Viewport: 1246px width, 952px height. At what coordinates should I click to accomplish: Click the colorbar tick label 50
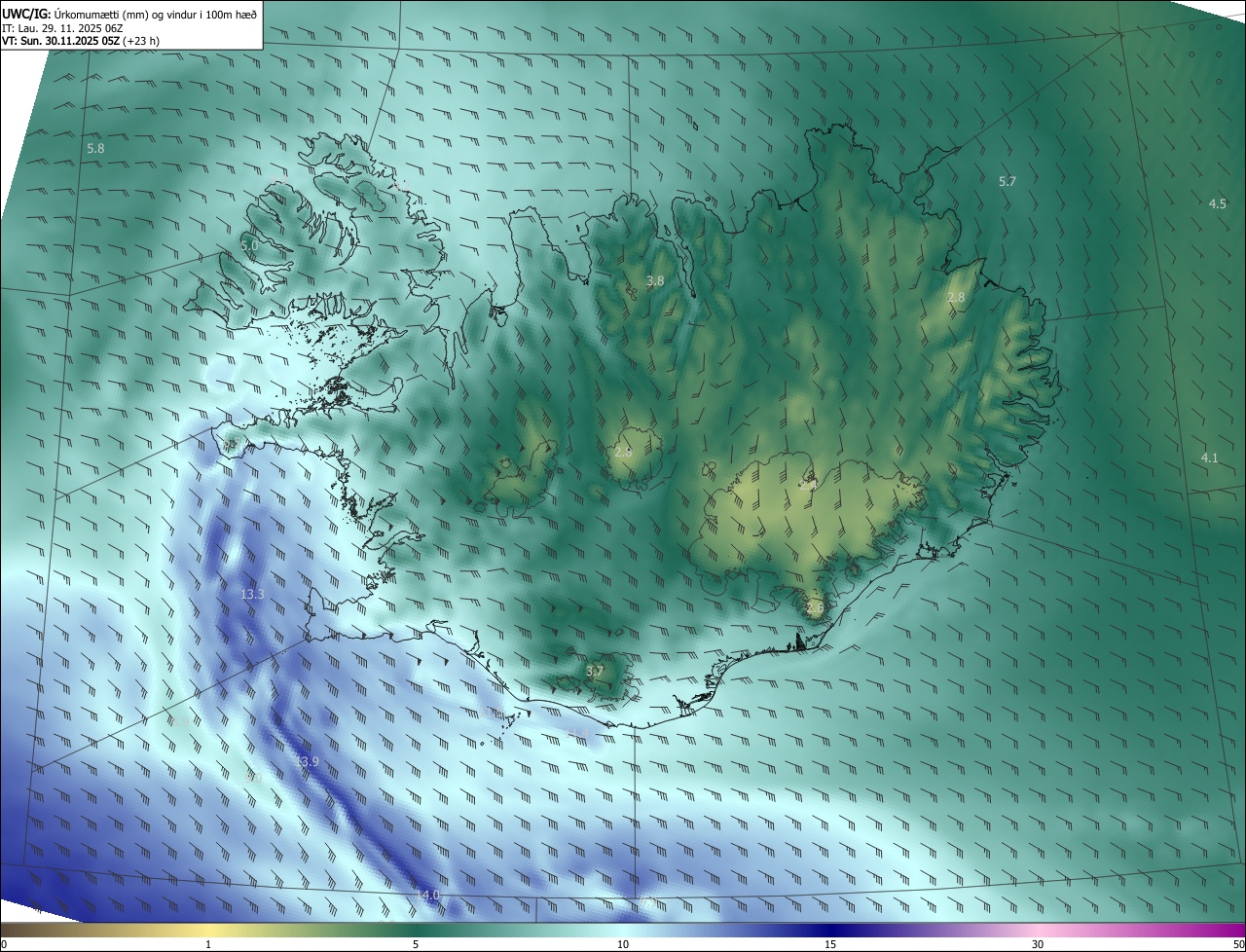pos(1238,945)
